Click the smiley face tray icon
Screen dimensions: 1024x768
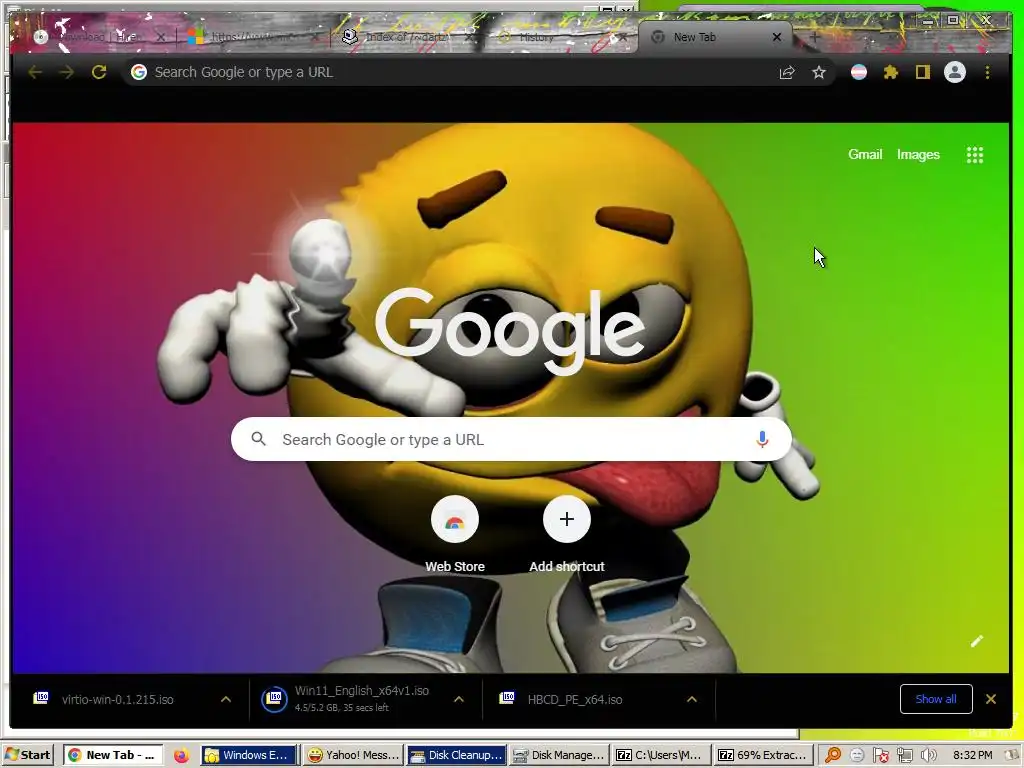click(x=857, y=755)
